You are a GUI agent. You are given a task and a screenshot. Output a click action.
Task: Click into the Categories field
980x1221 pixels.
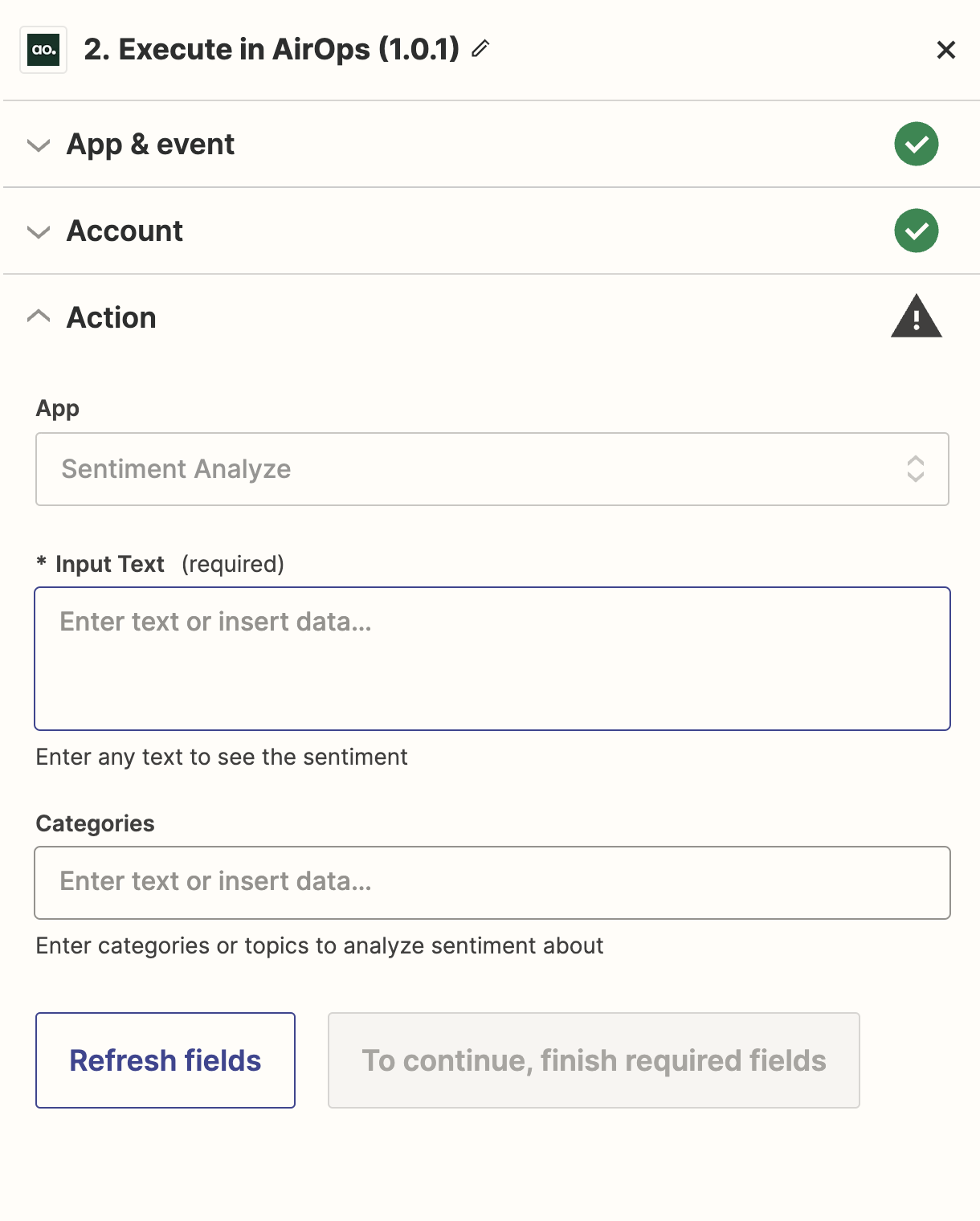(x=492, y=882)
